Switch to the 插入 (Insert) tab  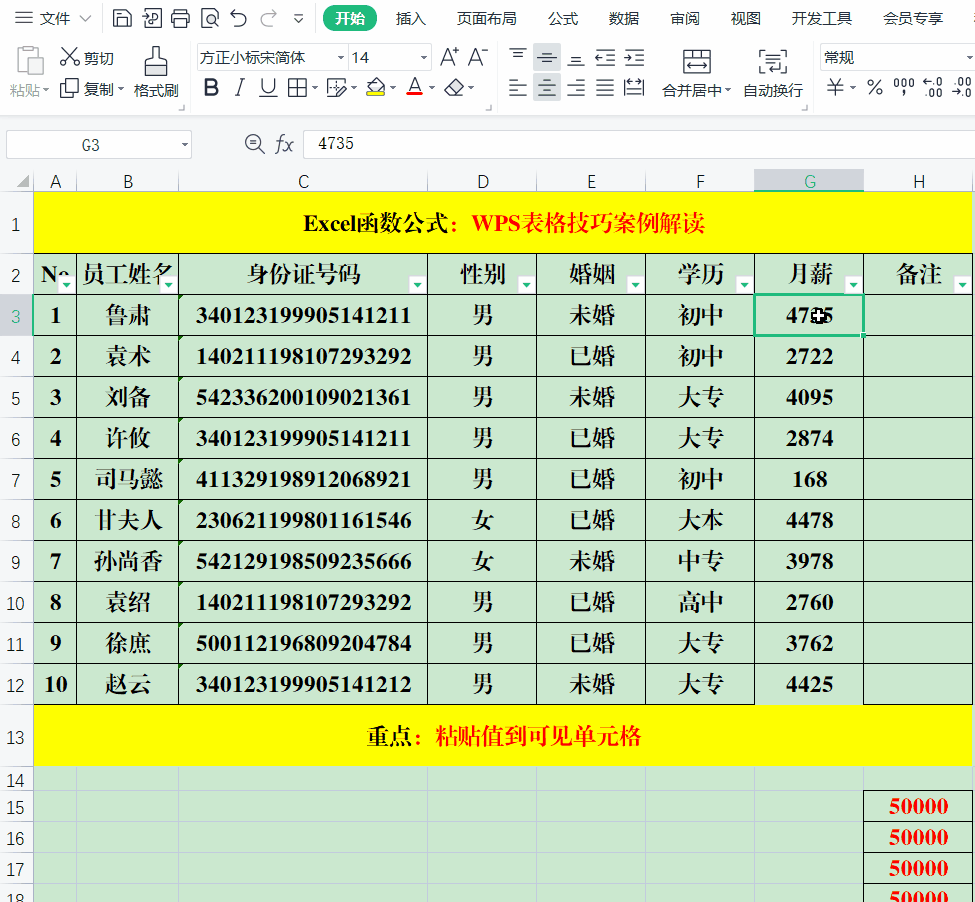[410, 18]
